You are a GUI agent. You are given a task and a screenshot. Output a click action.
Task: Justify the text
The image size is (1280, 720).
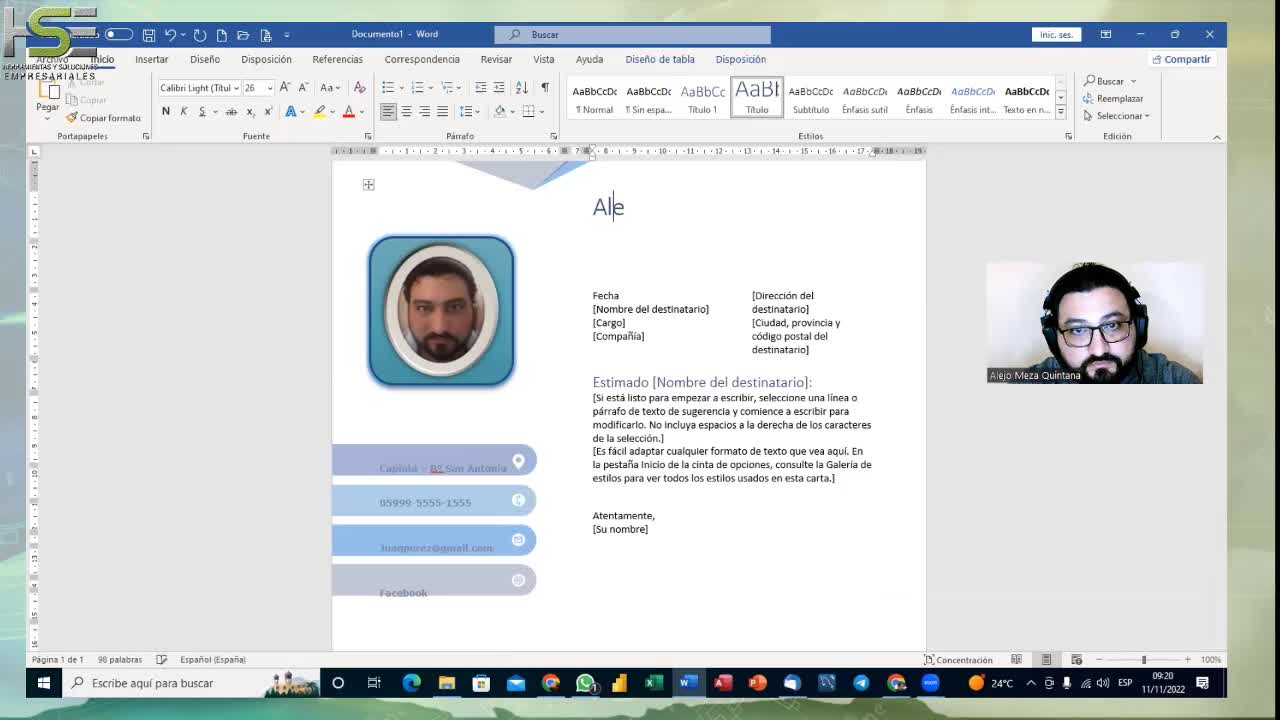click(x=442, y=111)
